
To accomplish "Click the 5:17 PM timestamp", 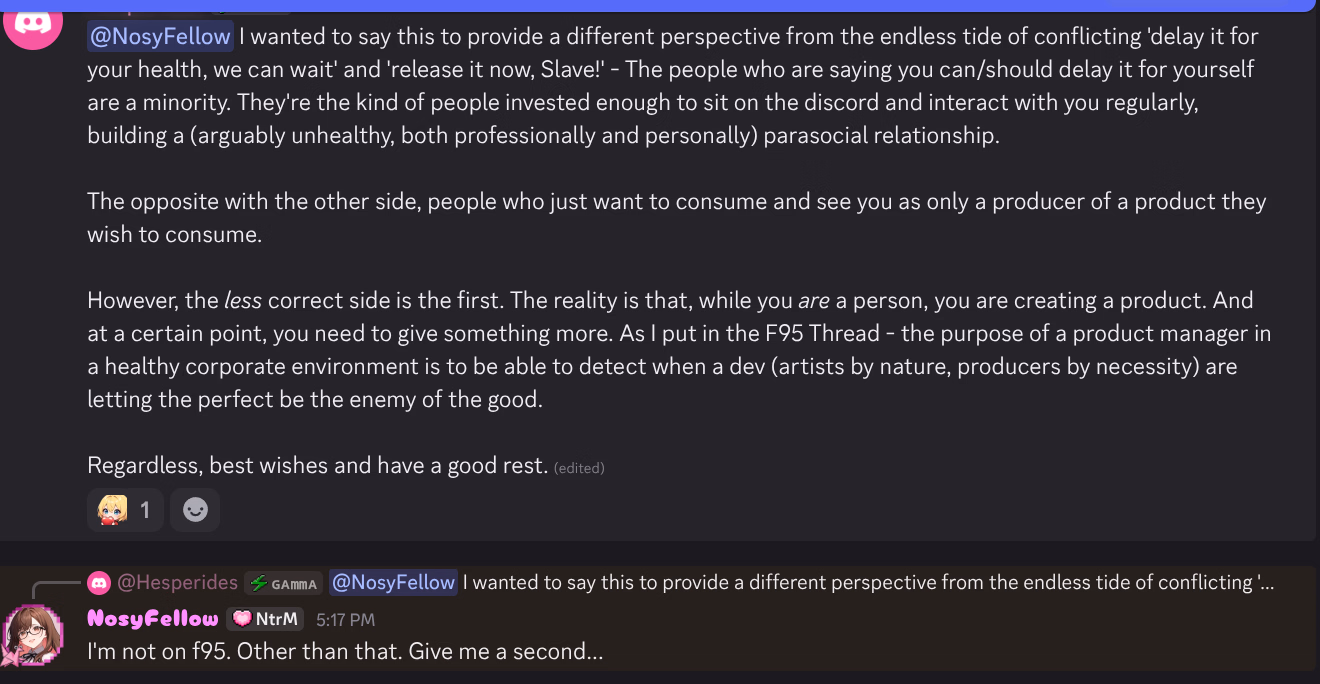I will click(x=345, y=620).
